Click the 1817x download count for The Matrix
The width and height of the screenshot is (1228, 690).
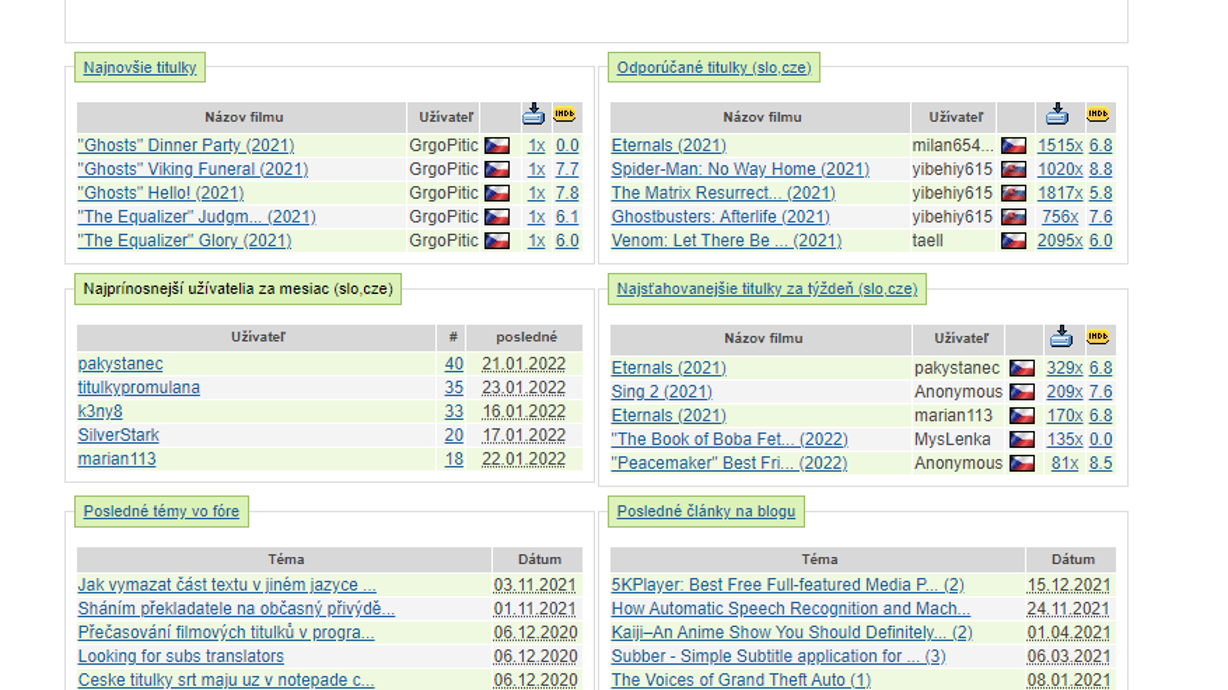point(1059,193)
